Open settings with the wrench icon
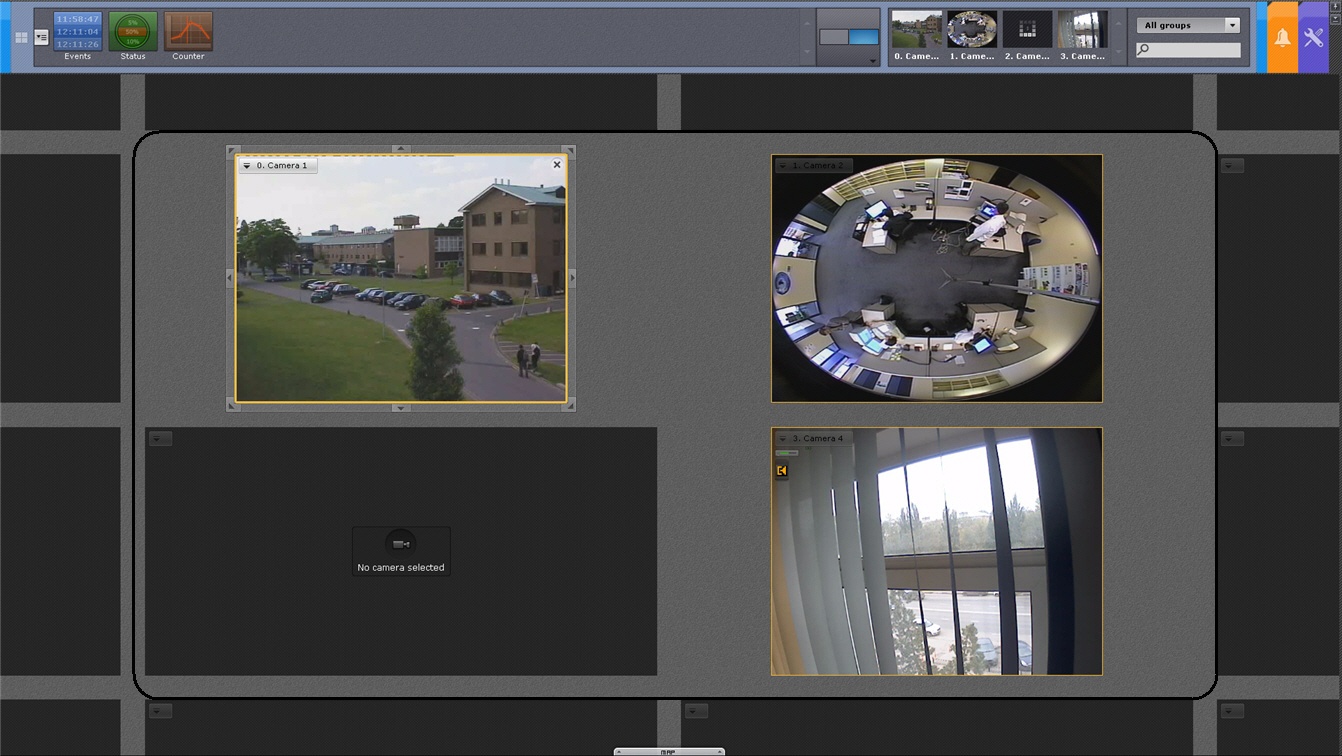 tap(1314, 38)
